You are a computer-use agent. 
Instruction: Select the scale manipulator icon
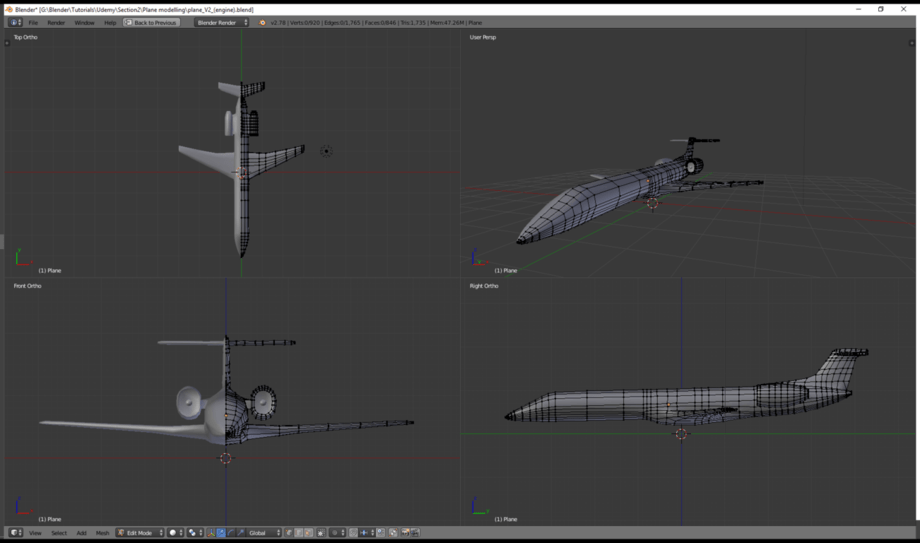click(241, 532)
